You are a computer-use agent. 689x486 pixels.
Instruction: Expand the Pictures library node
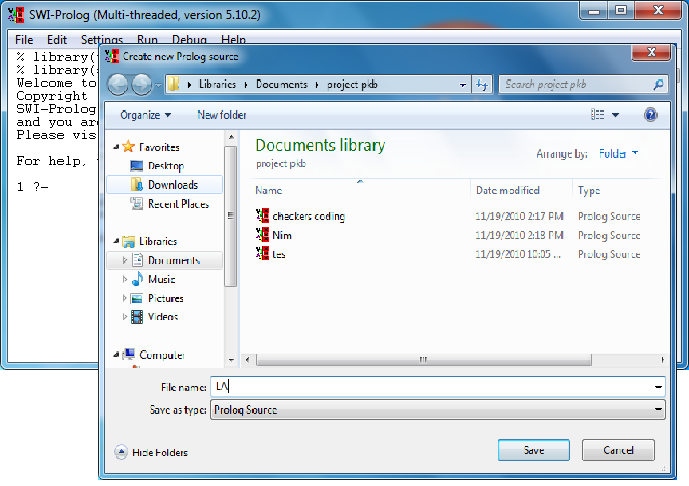click(x=124, y=298)
